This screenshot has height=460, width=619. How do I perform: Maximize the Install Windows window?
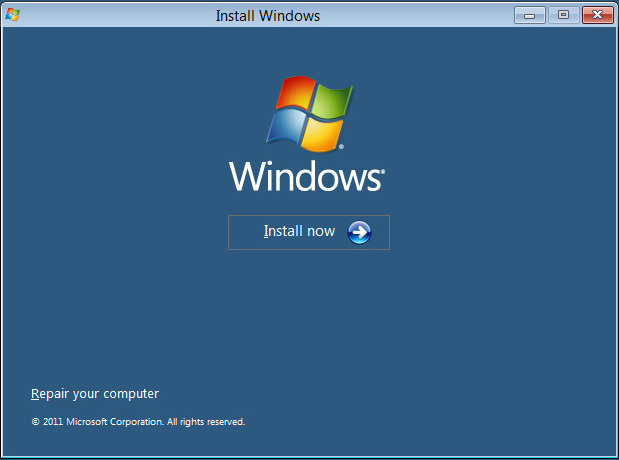click(563, 15)
